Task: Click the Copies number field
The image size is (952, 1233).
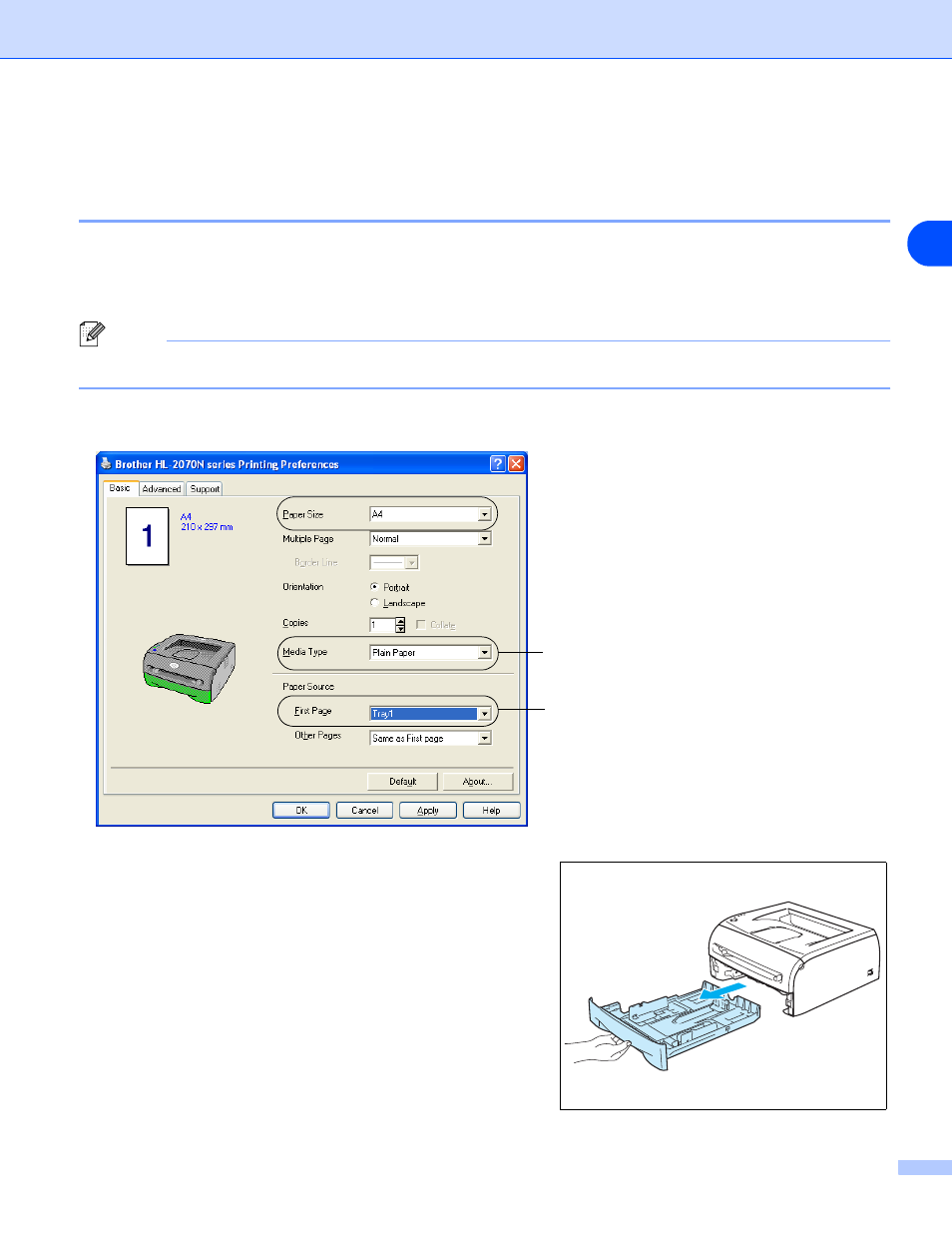Action: pyautogui.click(x=382, y=625)
